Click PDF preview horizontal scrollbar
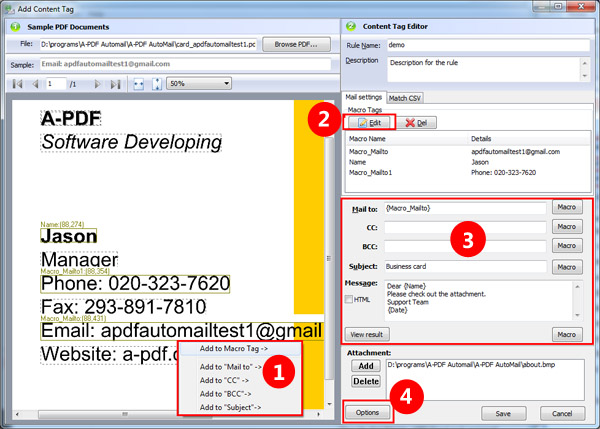 [125, 414]
